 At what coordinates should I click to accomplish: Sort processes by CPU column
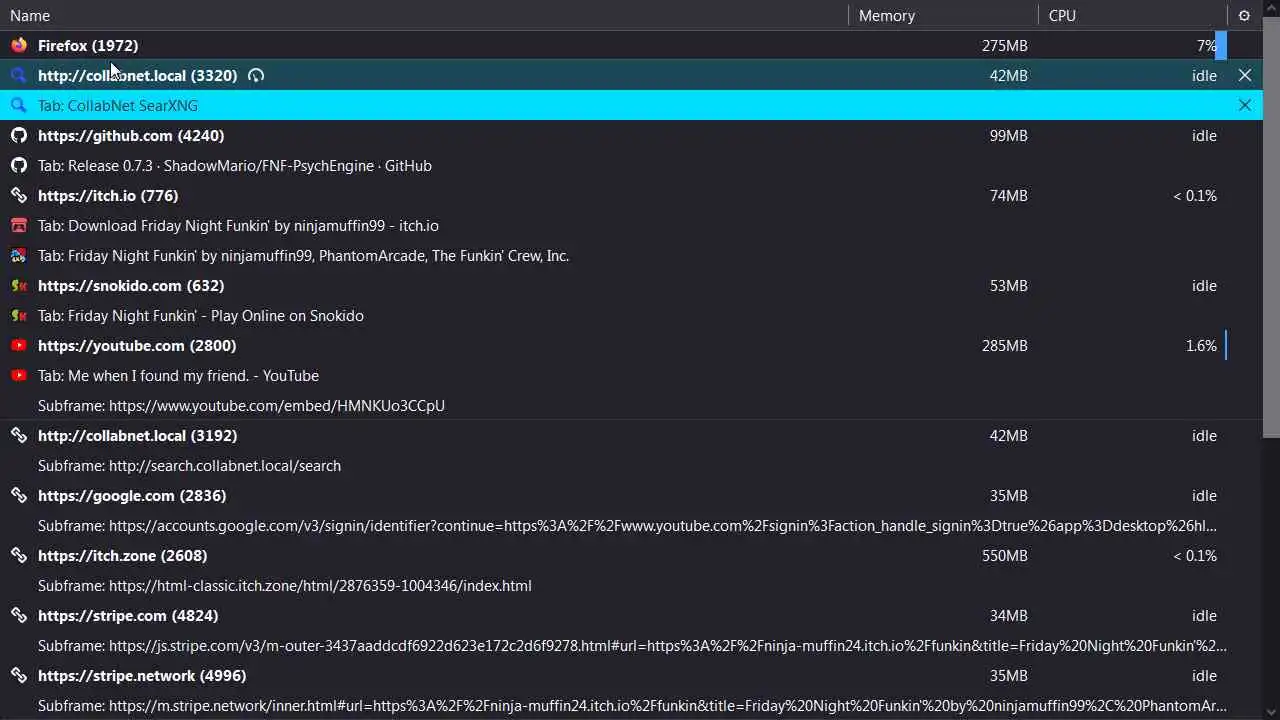click(1133, 15)
